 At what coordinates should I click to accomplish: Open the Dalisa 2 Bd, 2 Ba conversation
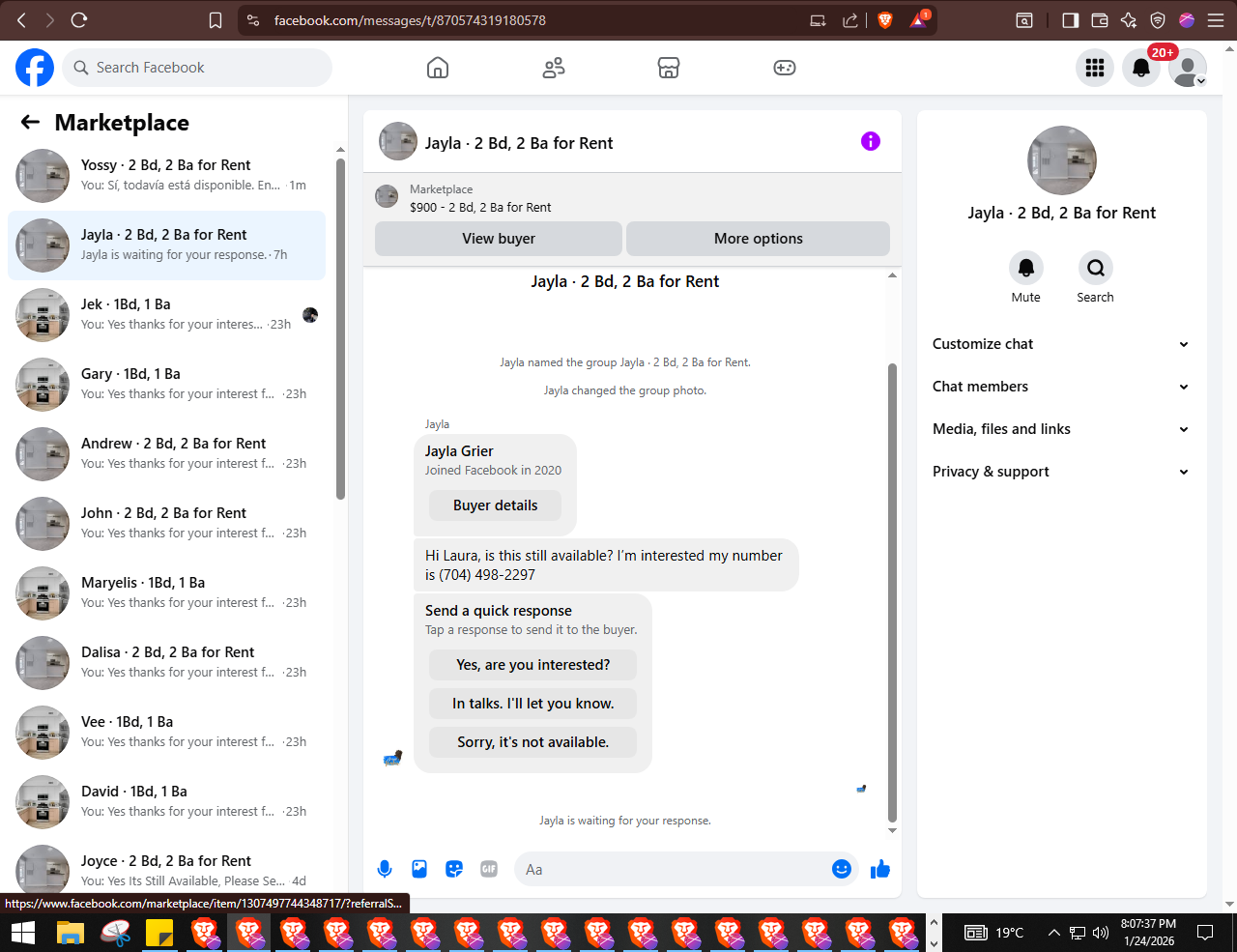click(x=166, y=663)
